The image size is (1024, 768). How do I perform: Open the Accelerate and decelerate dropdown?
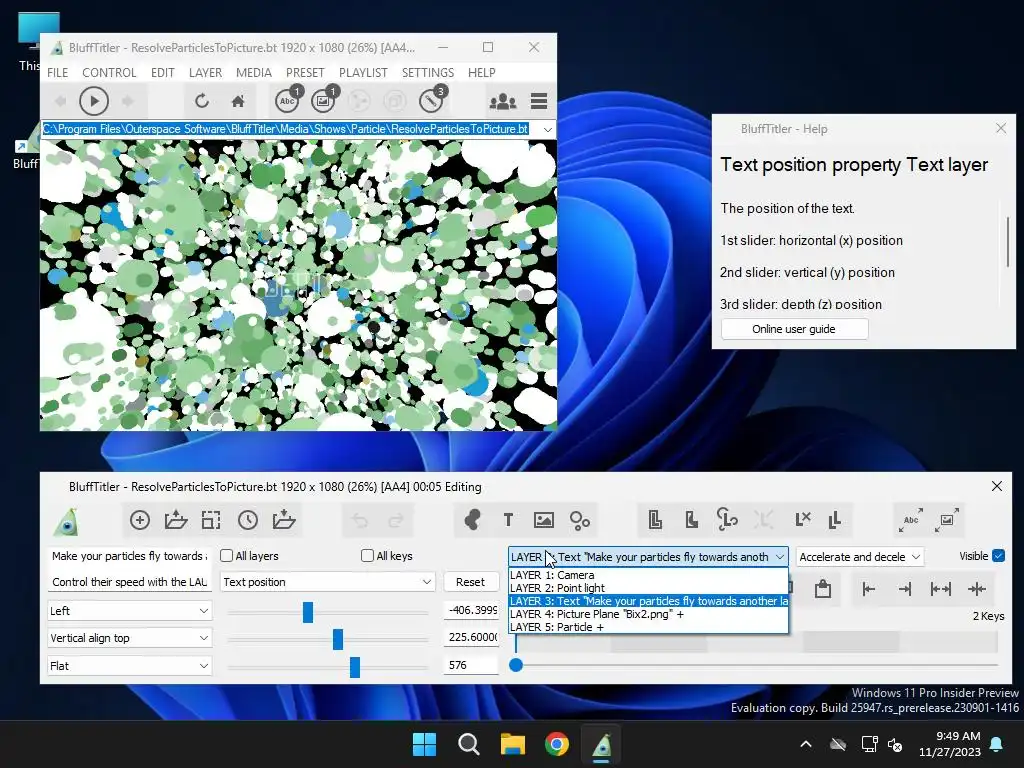[859, 557]
